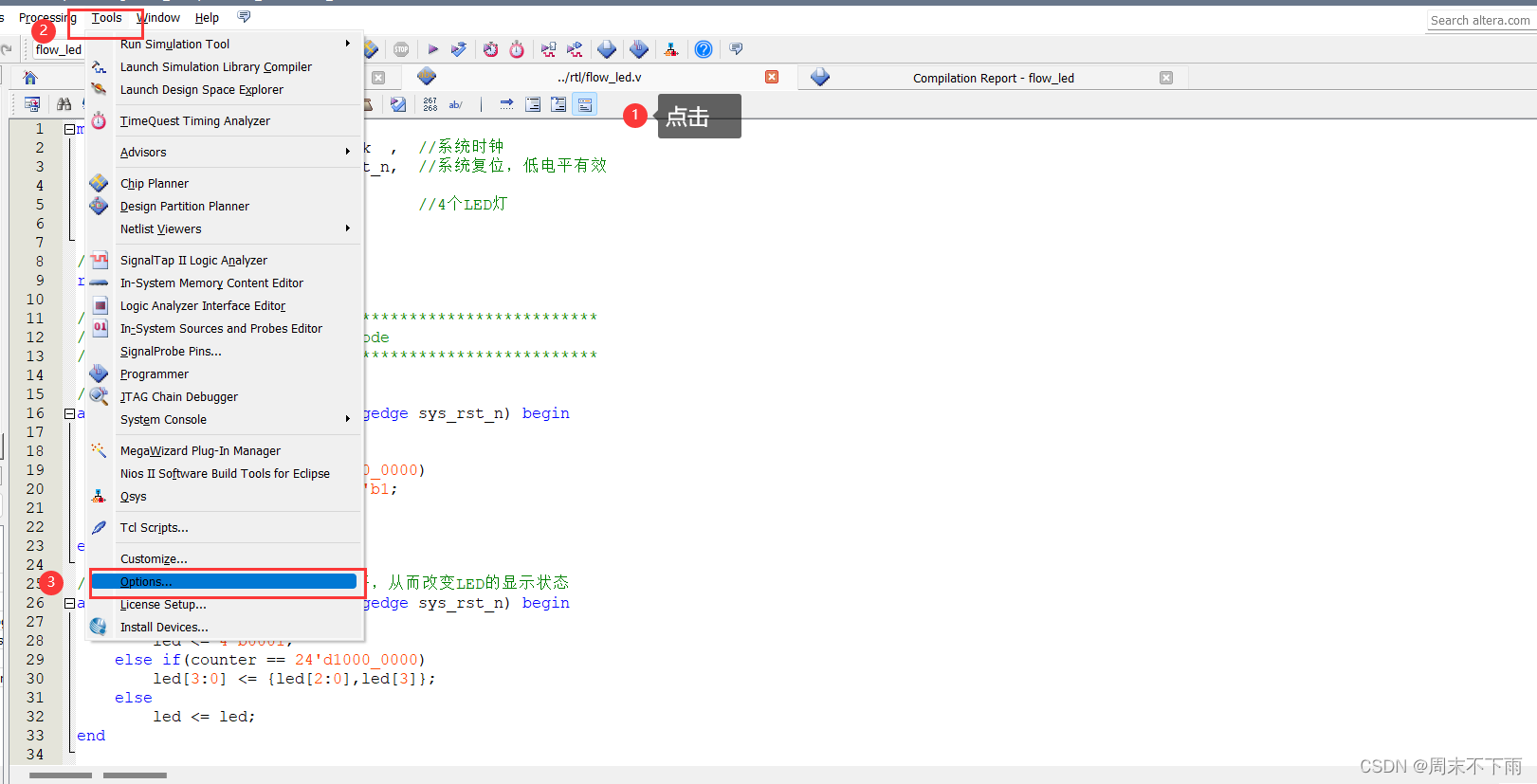This screenshot has width=1537, height=784.
Task: Open Nios II Software Build Tools for Eclipse
Action: coord(225,473)
